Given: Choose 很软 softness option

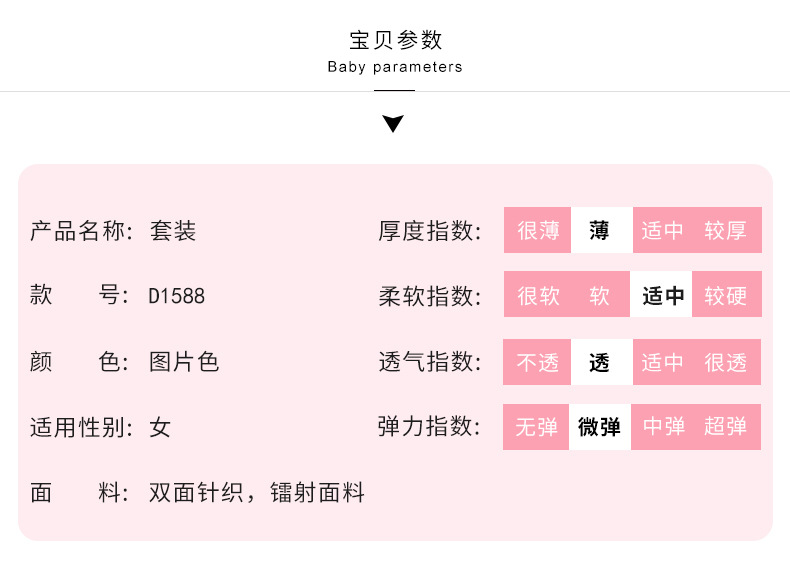Looking at the screenshot, I should click(538, 296).
